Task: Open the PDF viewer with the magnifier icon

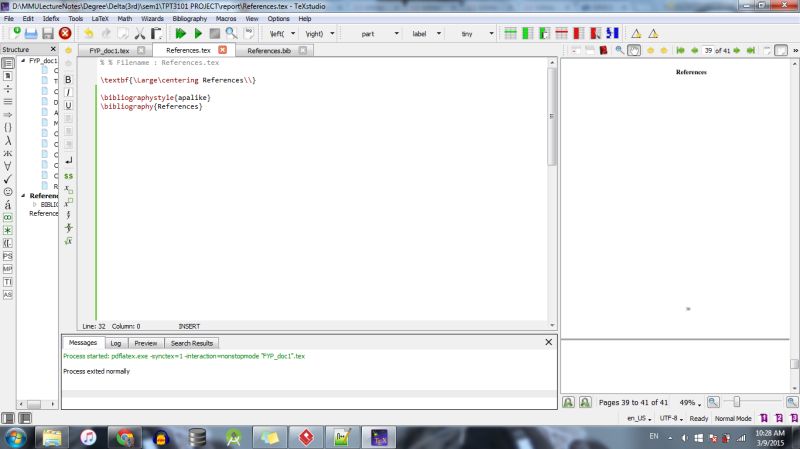Action: 232,34
